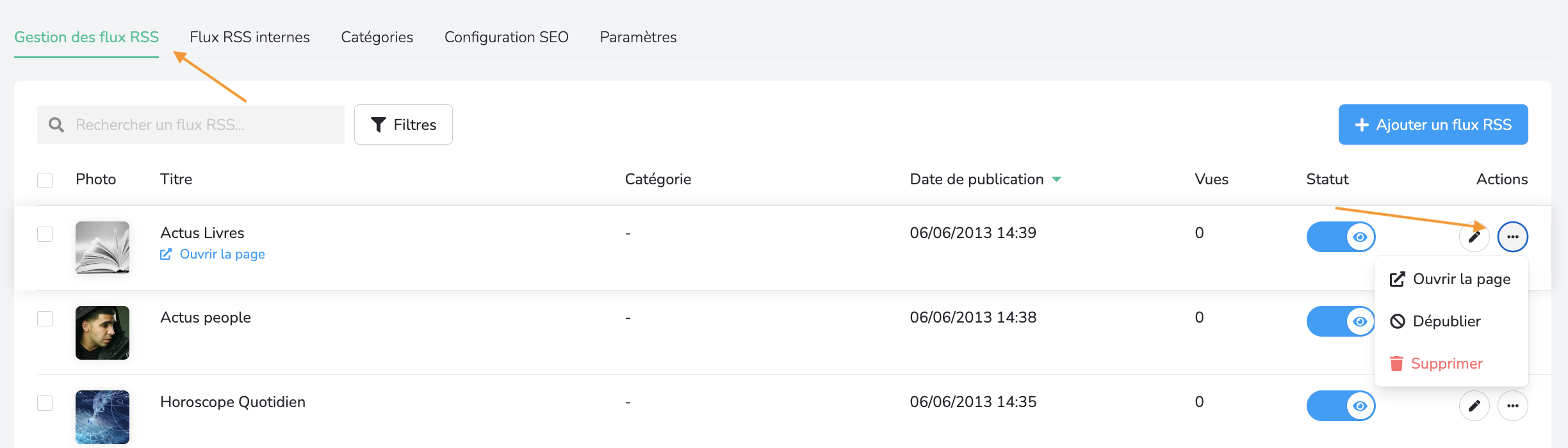This screenshot has width=1568, height=448.
Task: Open more actions for Horoscope Quotidien
Action: 1512,406
